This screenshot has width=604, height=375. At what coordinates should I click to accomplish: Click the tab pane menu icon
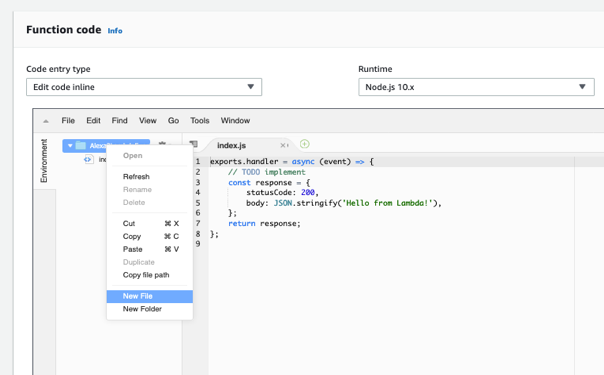pyautogui.click(x=194, y=144)
